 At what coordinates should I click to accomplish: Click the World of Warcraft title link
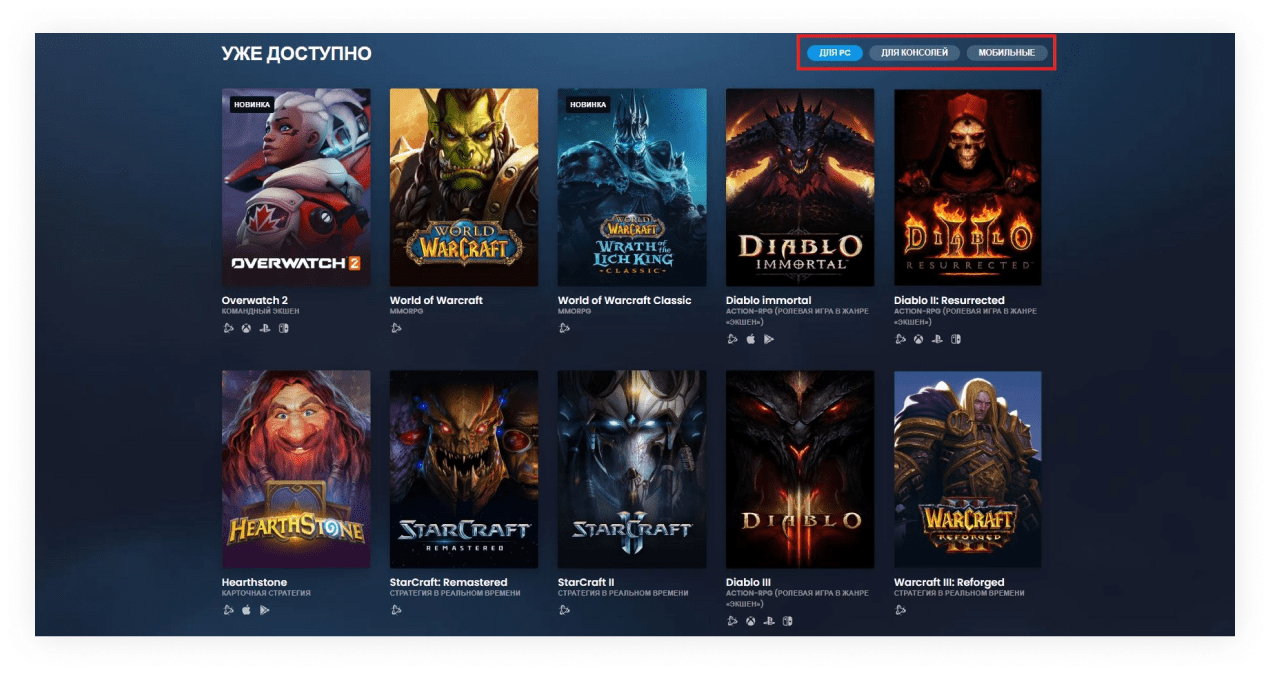[436, 300]
